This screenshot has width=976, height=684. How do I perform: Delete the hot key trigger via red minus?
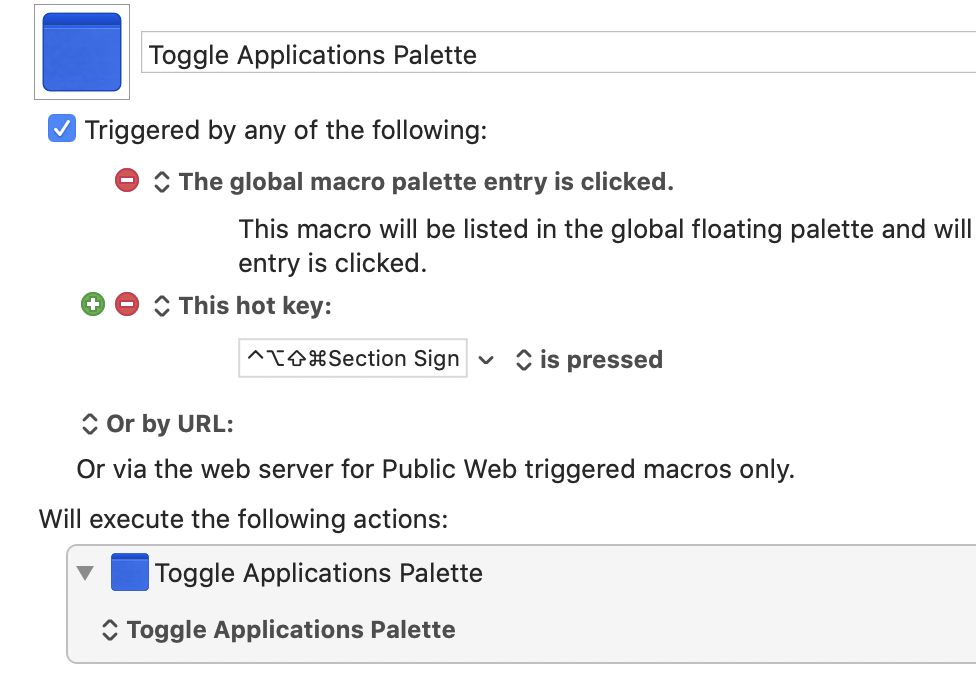pos(127,304)
